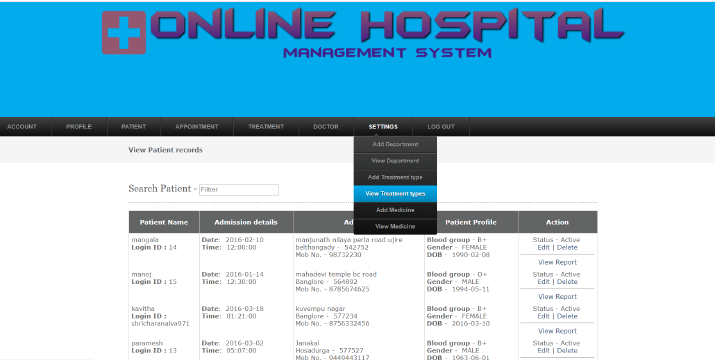The width and height of the screenshot is (715, 360).
Task: Open the Profile menu
Action: [79, 126]
